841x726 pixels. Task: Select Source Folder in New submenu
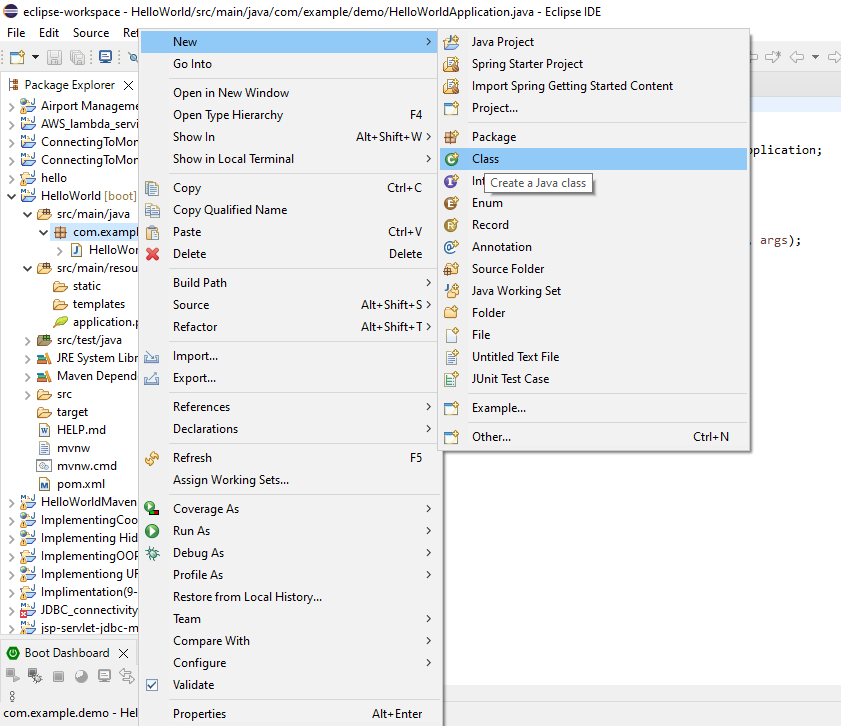tap(593, 269)
